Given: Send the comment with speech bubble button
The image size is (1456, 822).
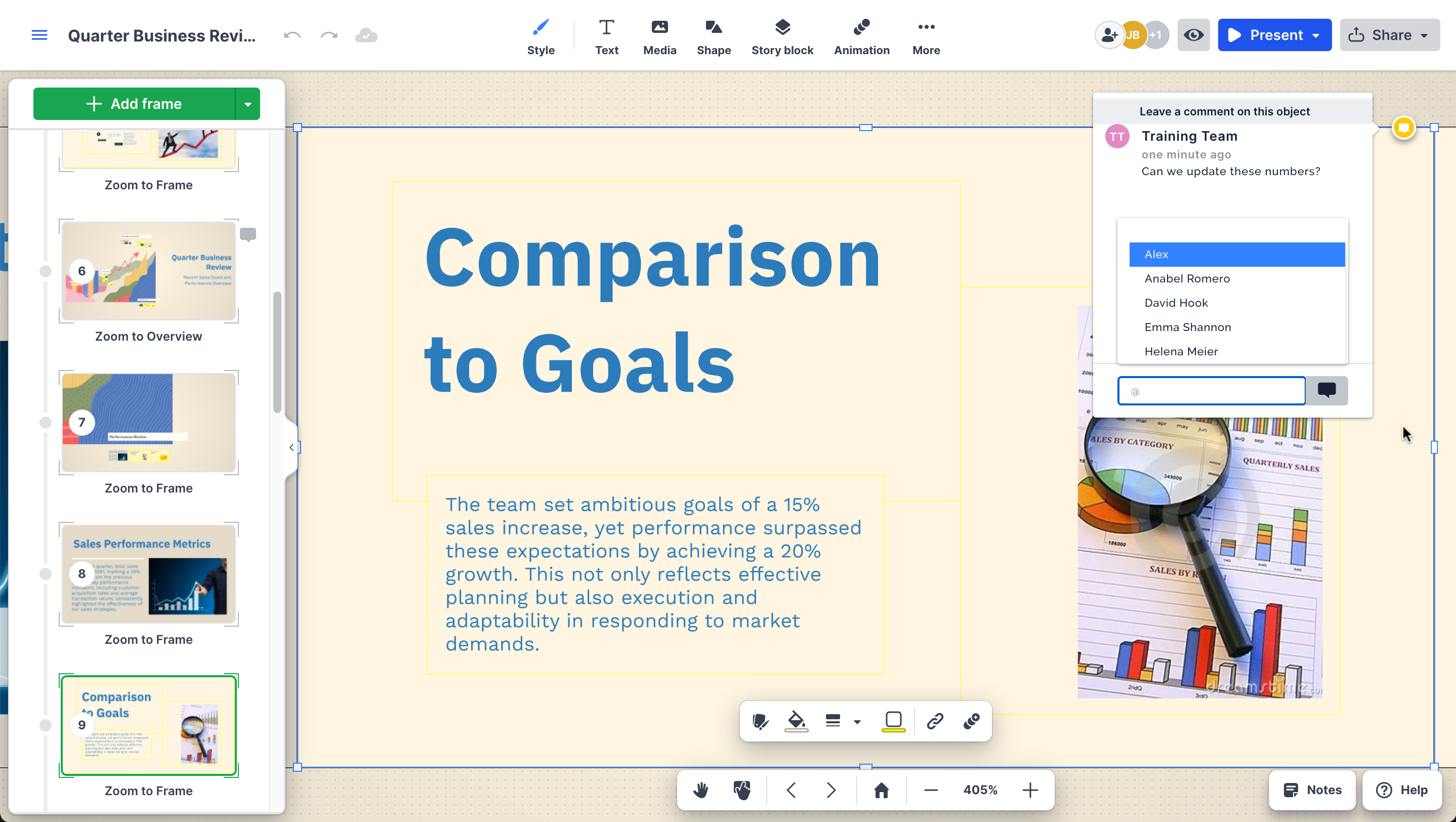Looking at the screenshot, I should click(x=1326, y=391).
